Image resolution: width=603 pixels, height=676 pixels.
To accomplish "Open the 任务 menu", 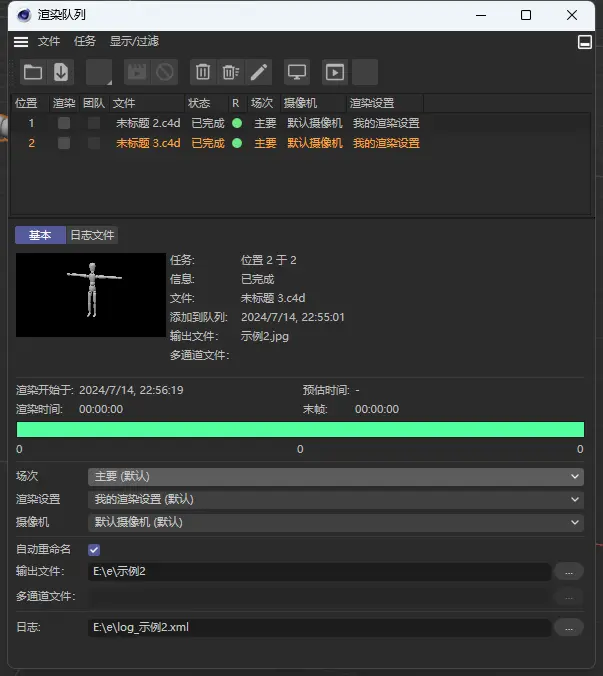I will [85, 42].
